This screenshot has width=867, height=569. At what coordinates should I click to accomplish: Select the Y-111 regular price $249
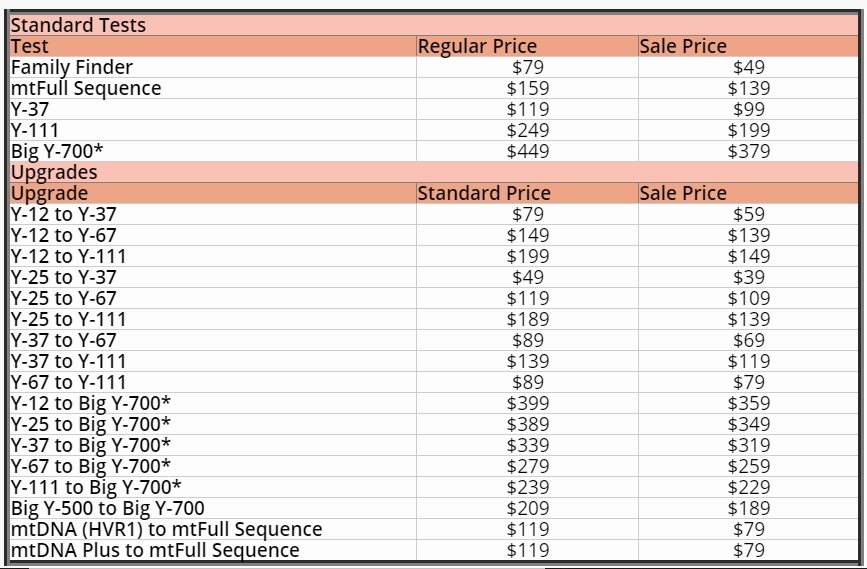pyautogui.click(x=527, y=130)
